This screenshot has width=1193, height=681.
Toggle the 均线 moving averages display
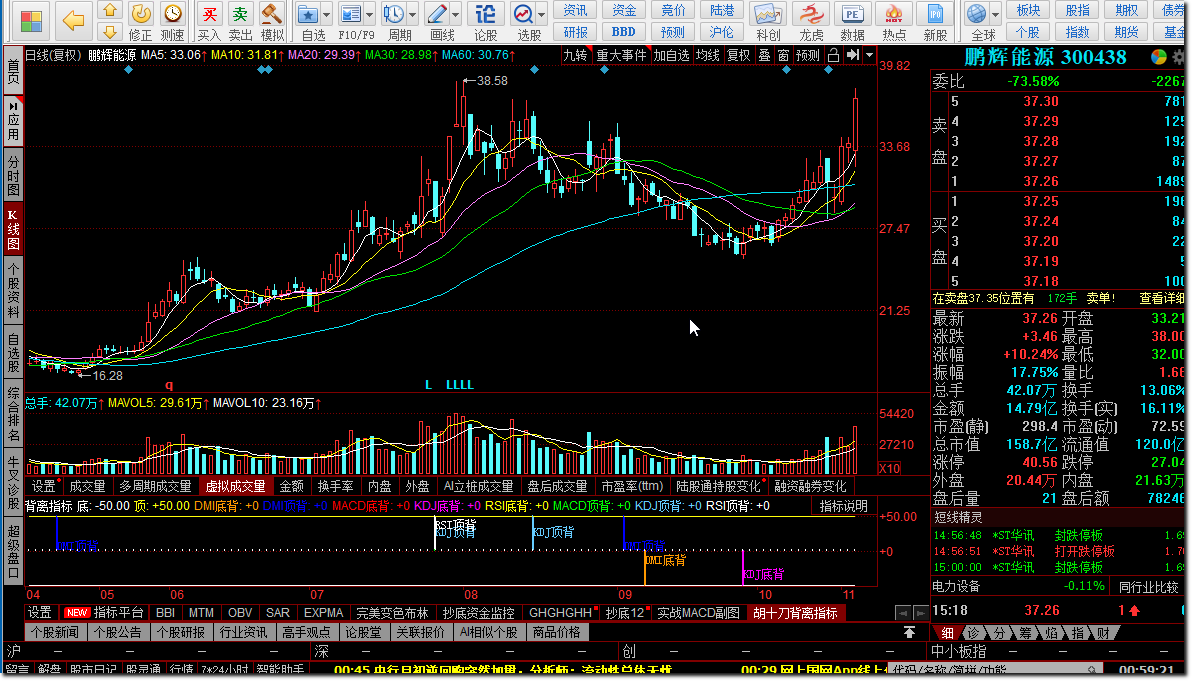(708, 56)
